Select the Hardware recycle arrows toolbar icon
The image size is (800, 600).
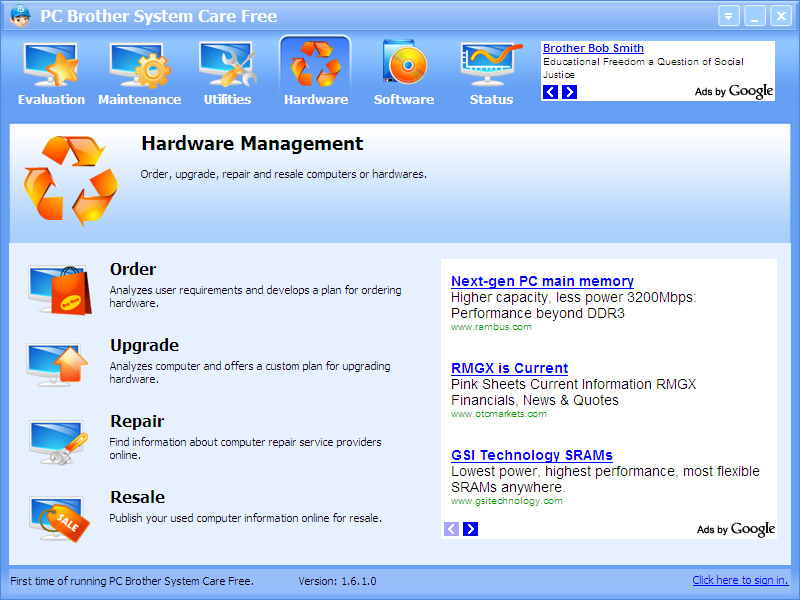tap(315, 64)
